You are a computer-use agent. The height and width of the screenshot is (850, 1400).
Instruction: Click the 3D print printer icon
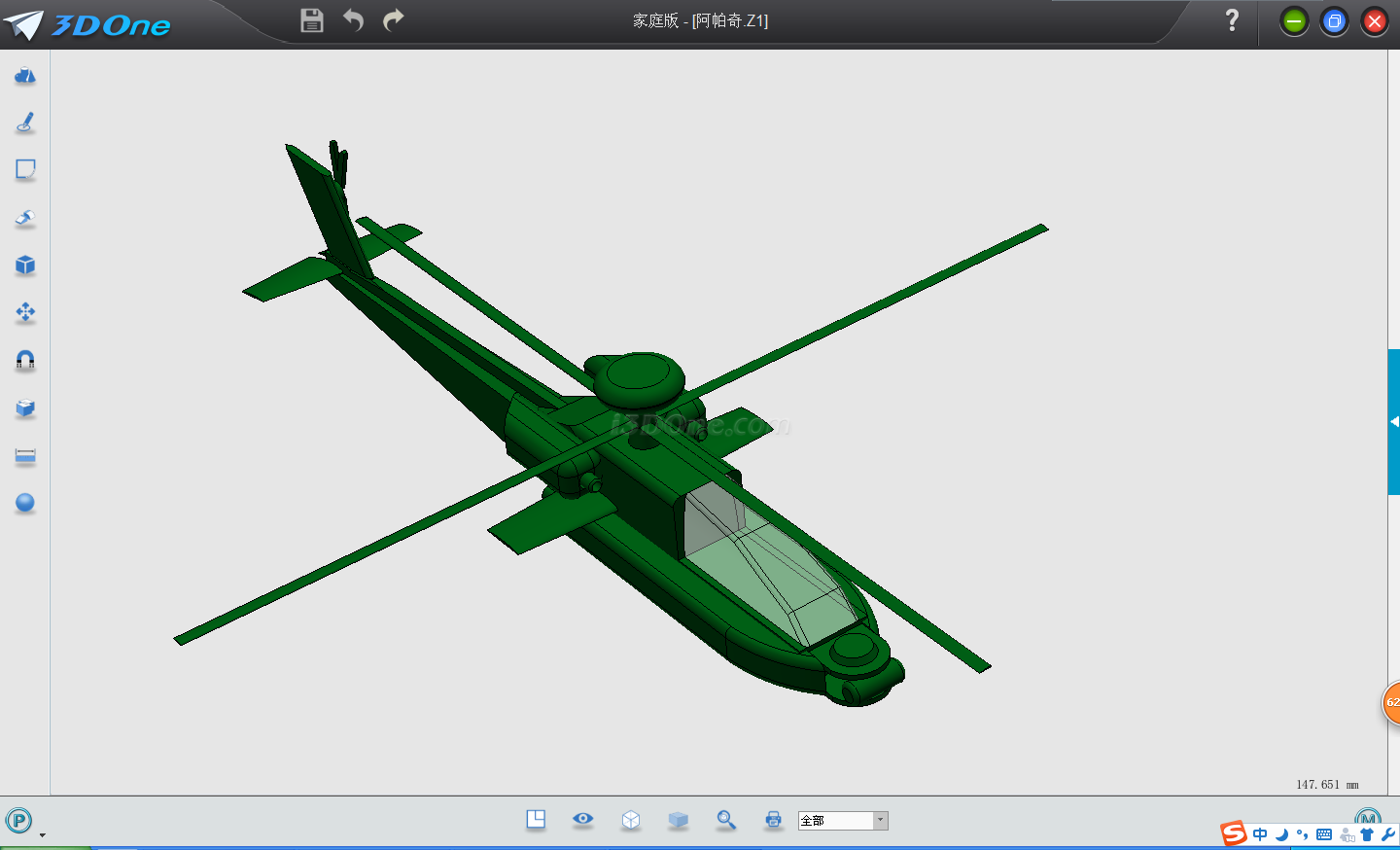773,820
